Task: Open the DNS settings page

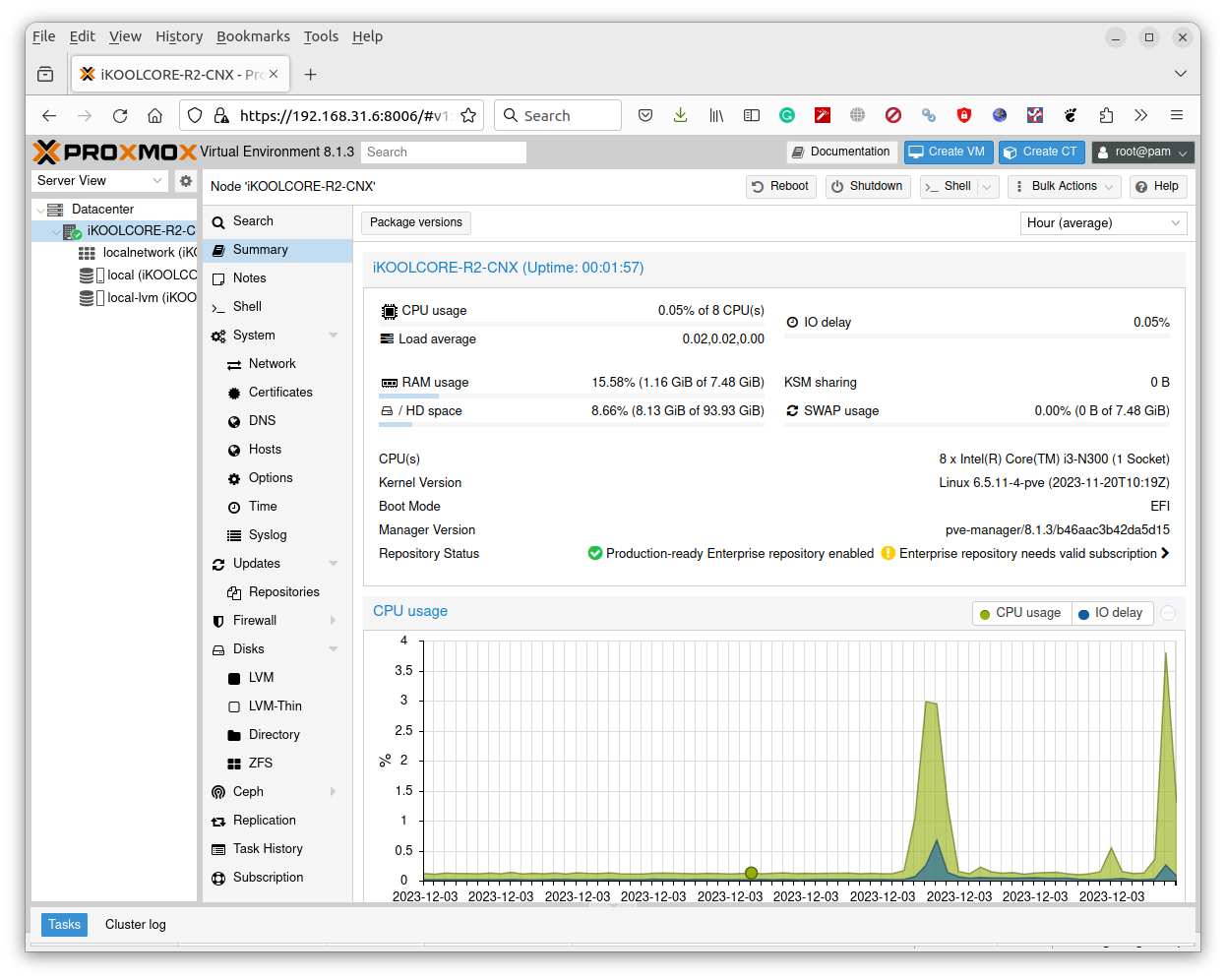Action: [x=262, y=421]
